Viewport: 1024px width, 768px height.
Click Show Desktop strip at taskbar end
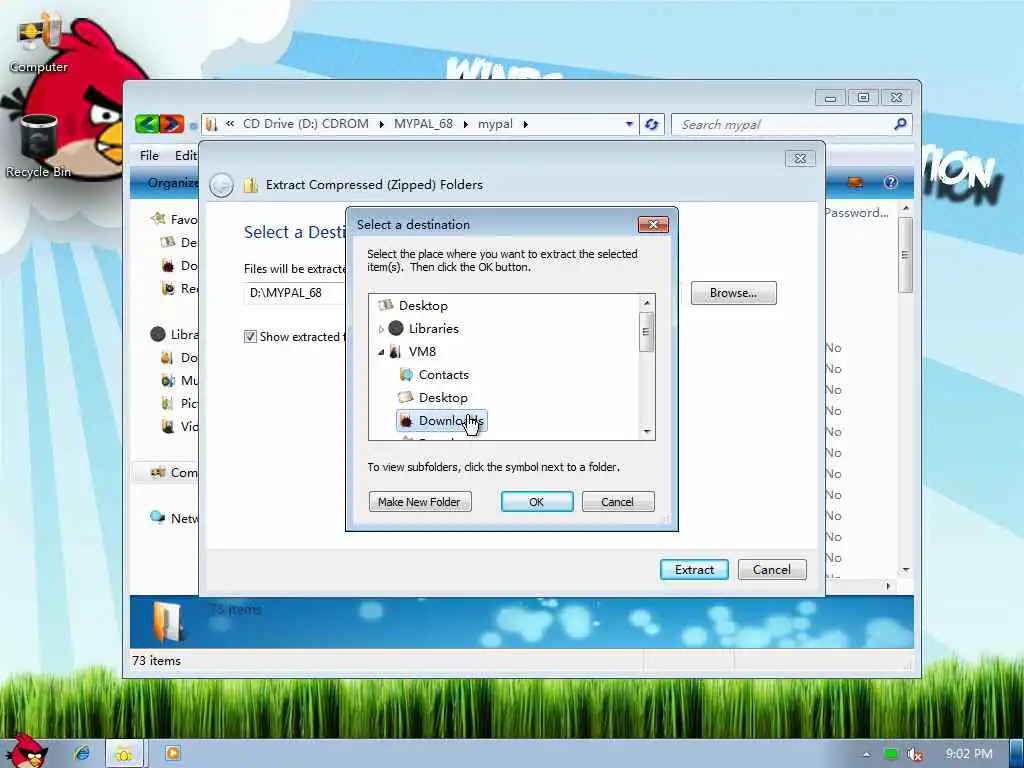pyautogui.click(x=1016, y=754)
